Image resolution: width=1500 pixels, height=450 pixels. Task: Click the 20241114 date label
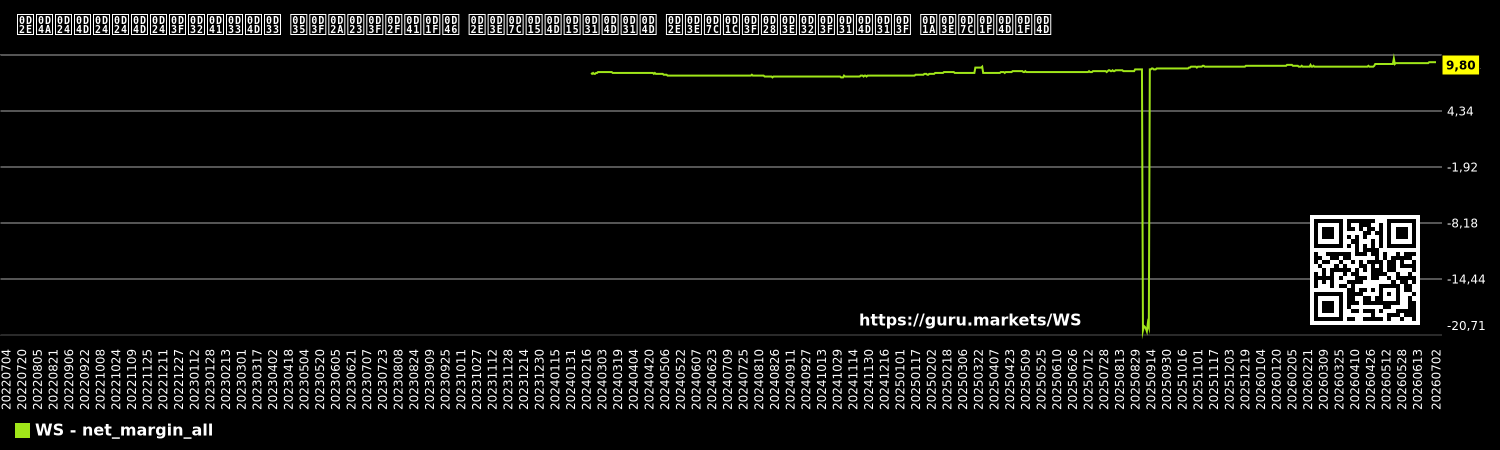pyautogui.click(x=853, y=378)
